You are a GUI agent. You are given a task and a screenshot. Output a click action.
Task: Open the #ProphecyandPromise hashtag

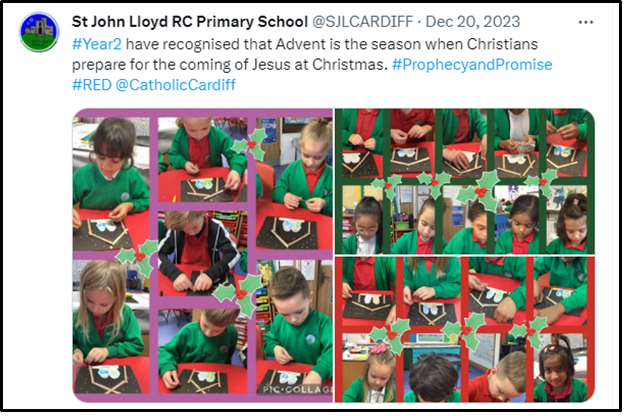pos(472,65)
